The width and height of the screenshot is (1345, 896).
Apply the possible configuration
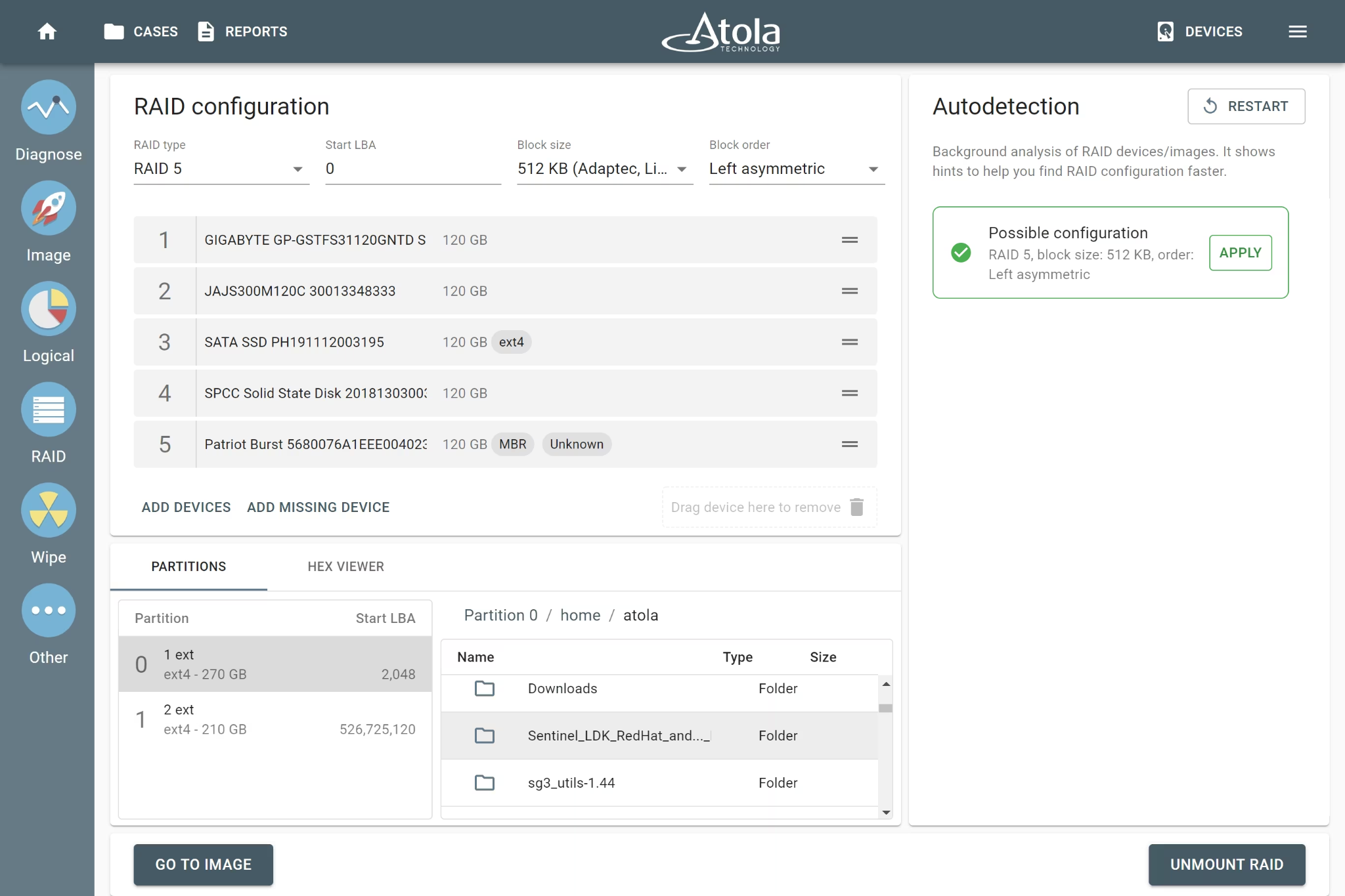(1240, 253)
